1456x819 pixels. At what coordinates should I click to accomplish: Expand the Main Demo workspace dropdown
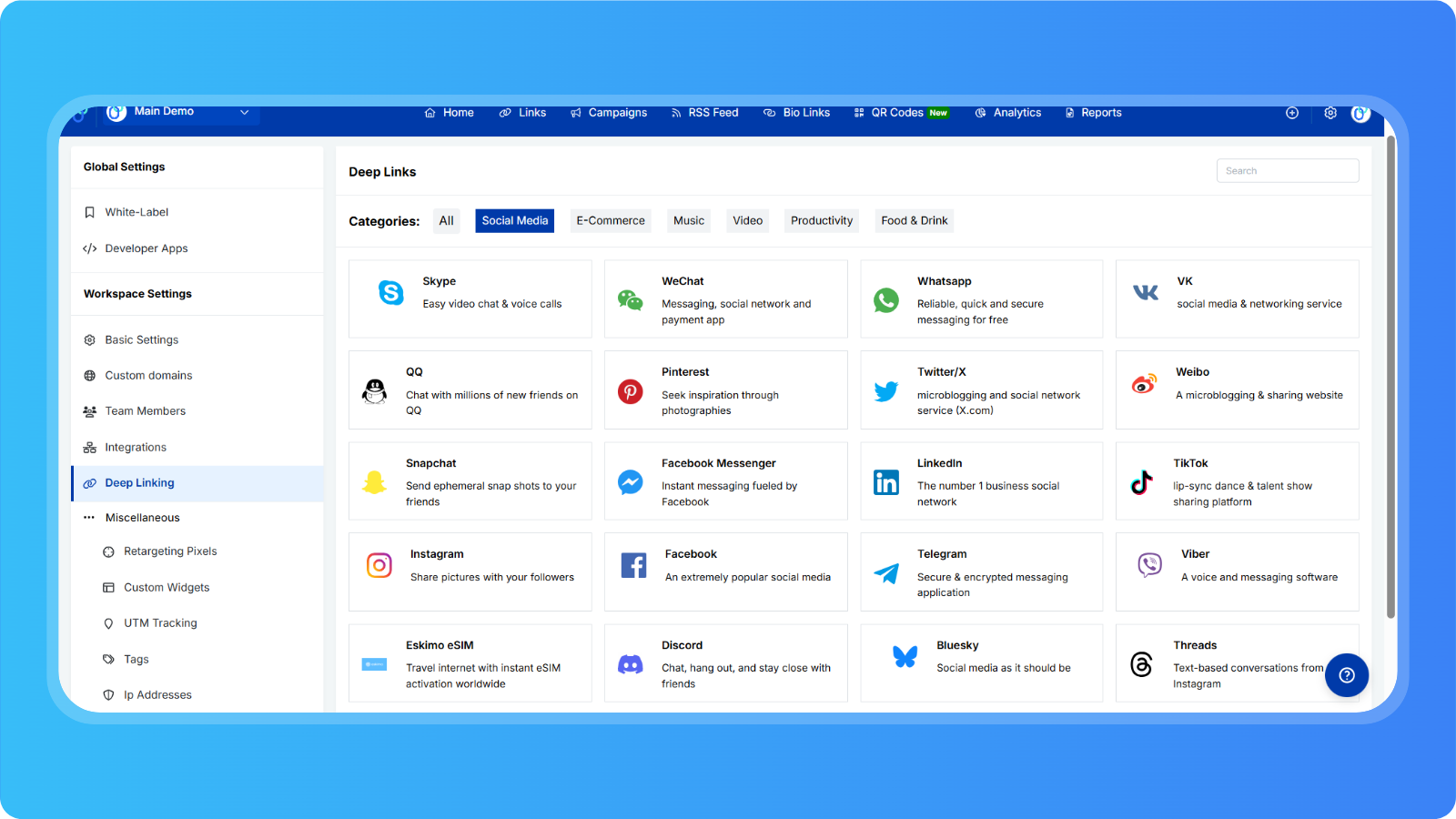click(244, 113)
